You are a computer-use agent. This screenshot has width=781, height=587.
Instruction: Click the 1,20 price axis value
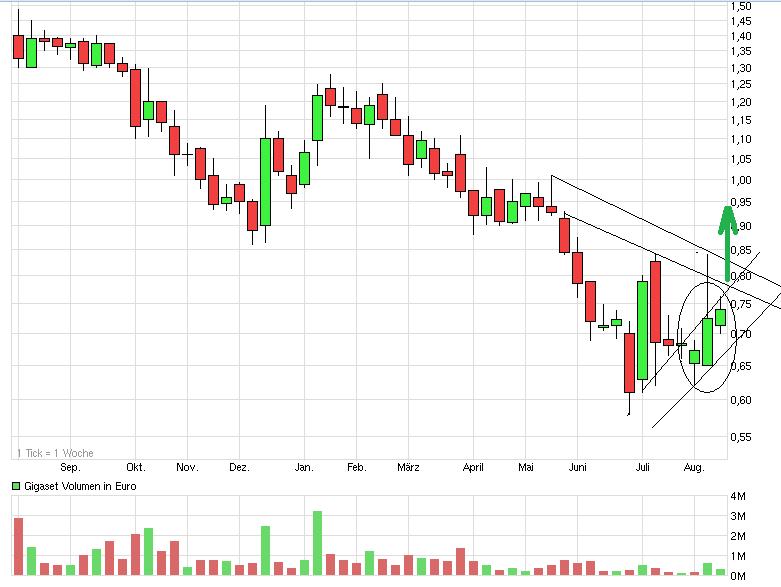(x=741, y=102)
